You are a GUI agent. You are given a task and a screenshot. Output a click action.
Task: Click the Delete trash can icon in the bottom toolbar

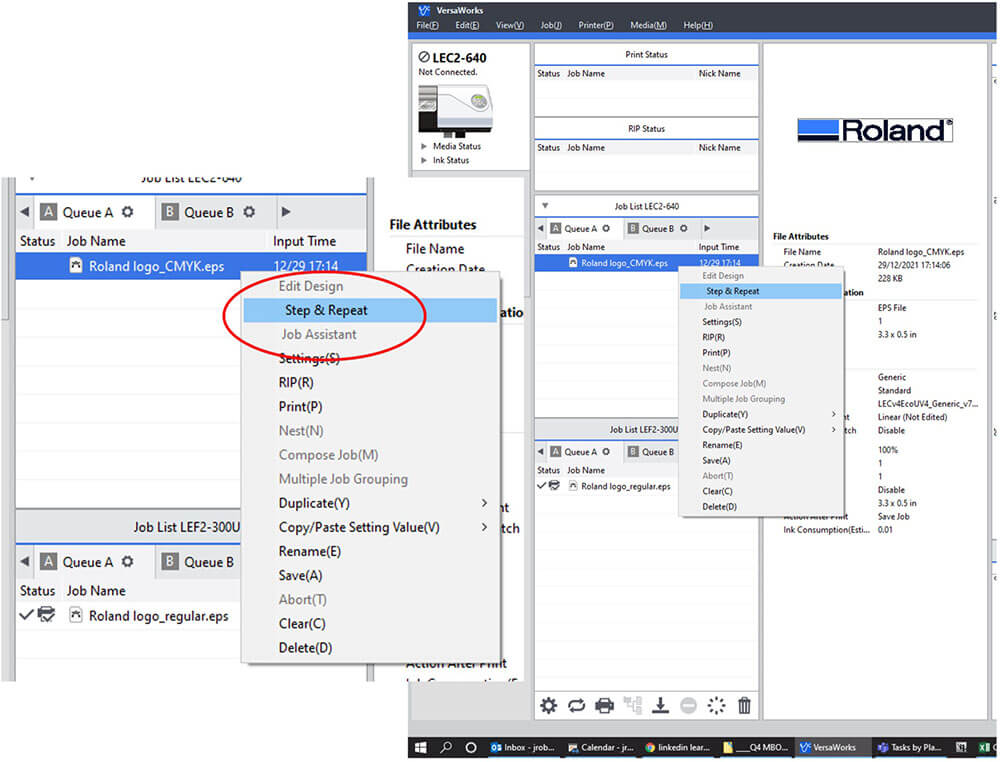[x=744, y=705]
